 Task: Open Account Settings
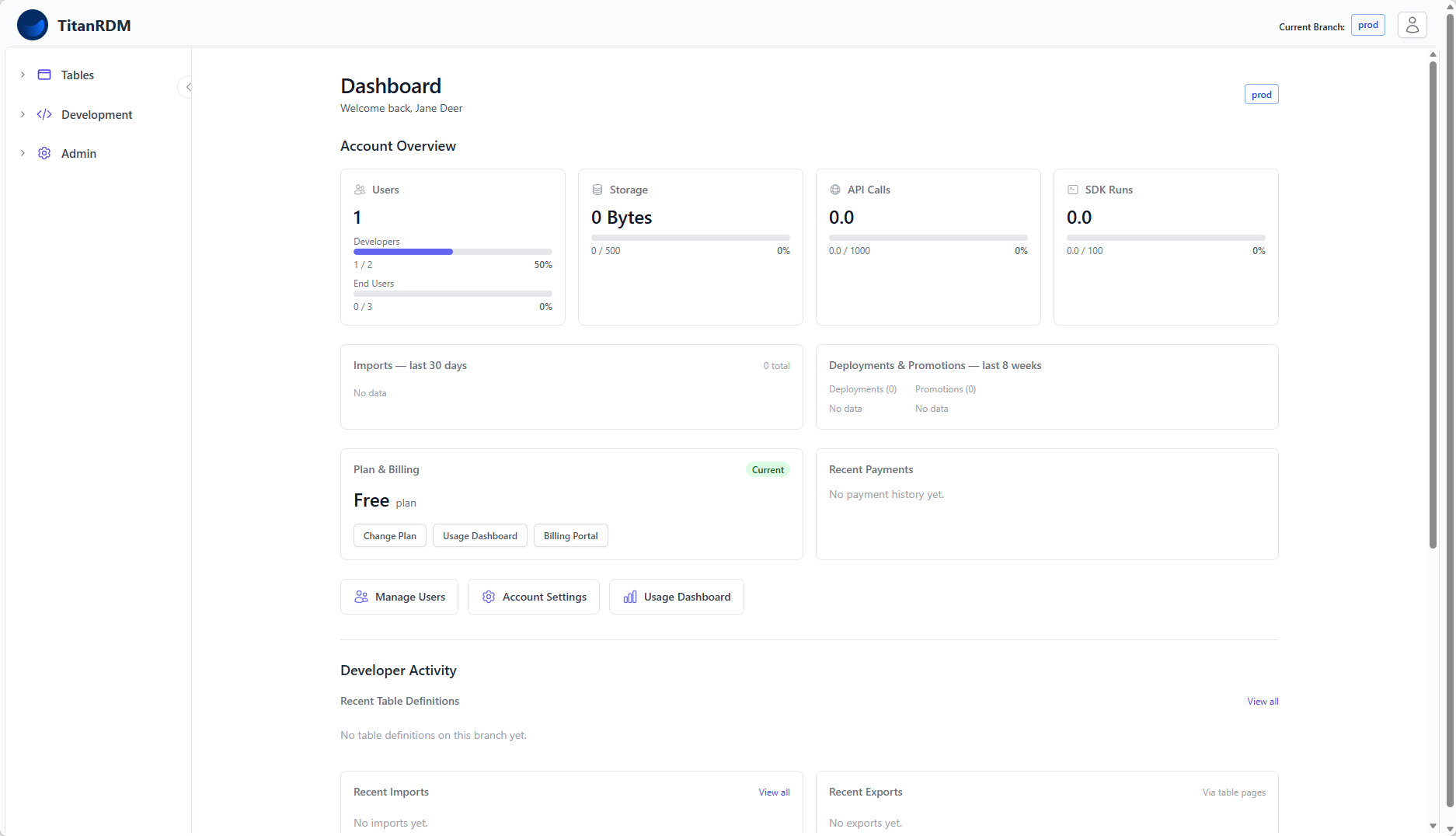pyautogui.click(x=534, y=597)
